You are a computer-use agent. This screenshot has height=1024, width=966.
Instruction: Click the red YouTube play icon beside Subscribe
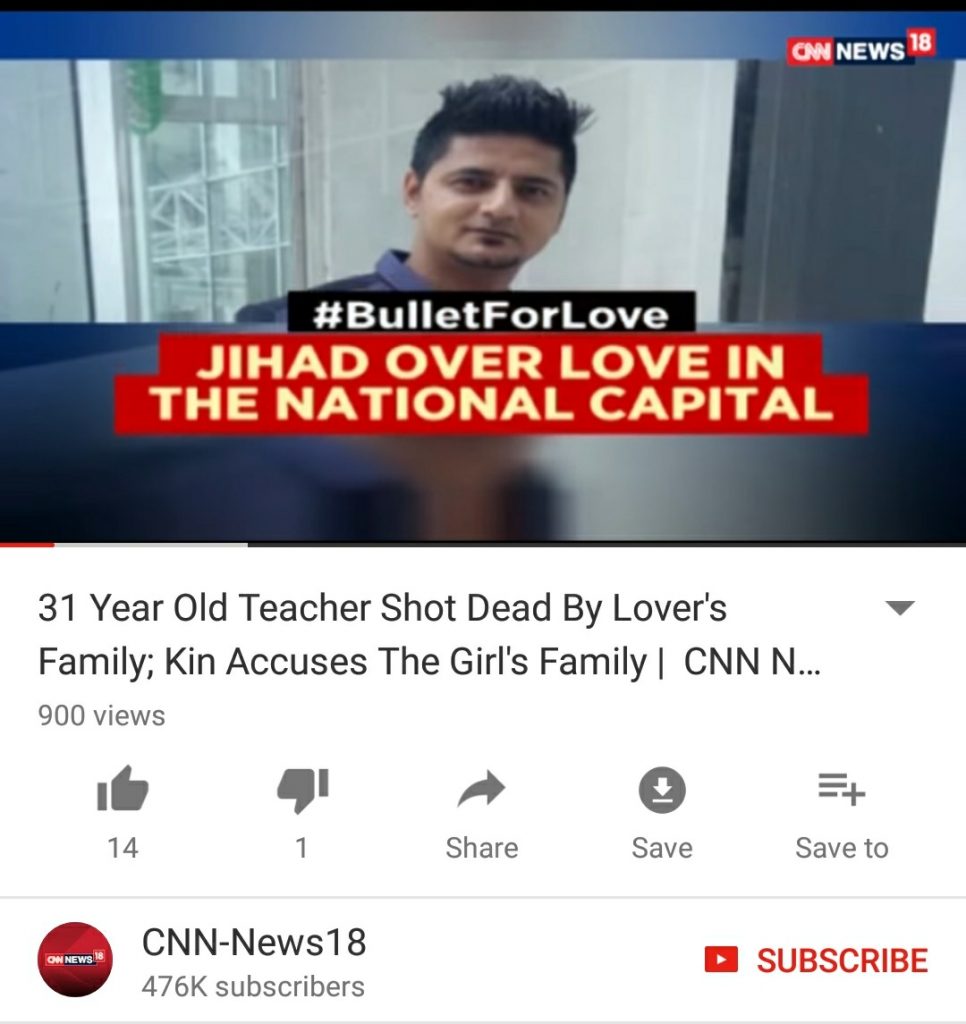721,960
